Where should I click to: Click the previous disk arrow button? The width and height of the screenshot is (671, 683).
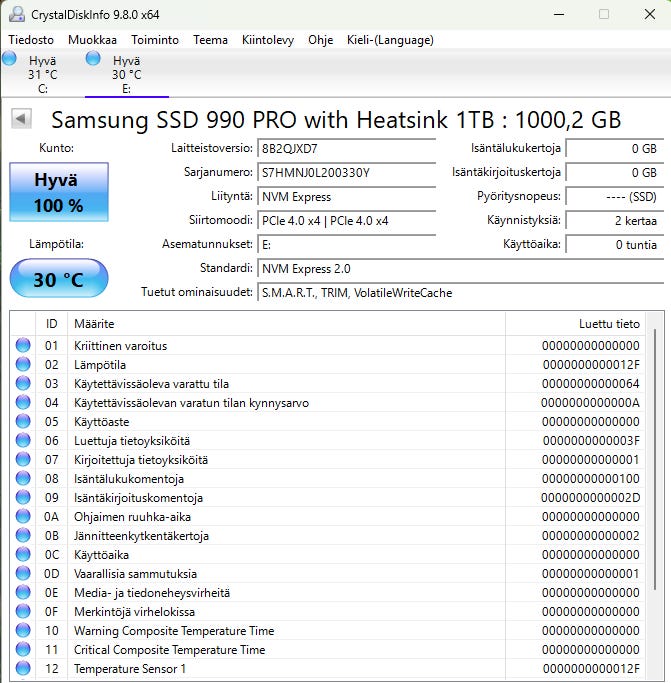tap(20, 120)
